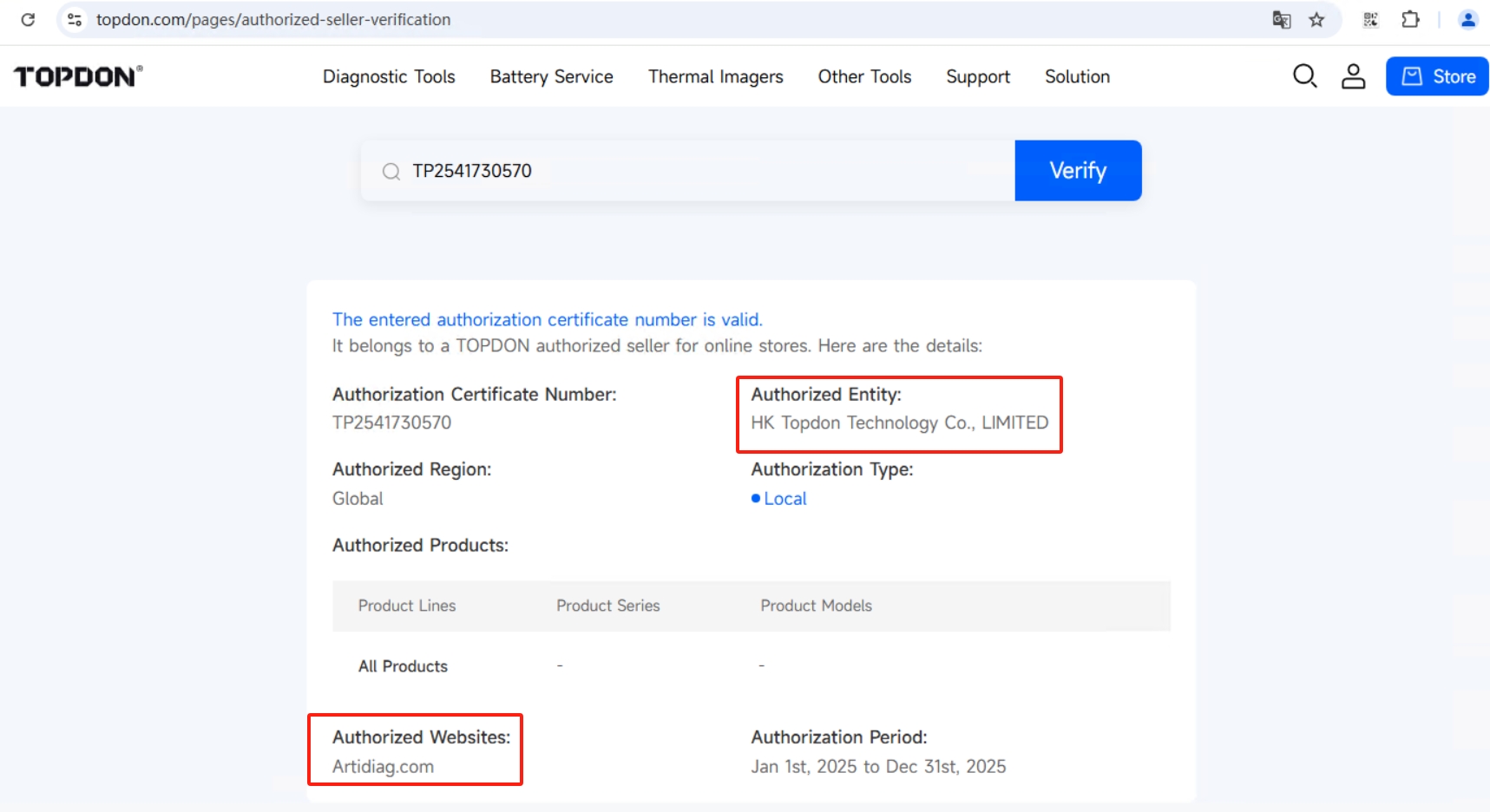Image resolution: width=1490 pixels, height=812 pixels.
Task: Open the Battery Service menu
Action: [x=552, y=76]
